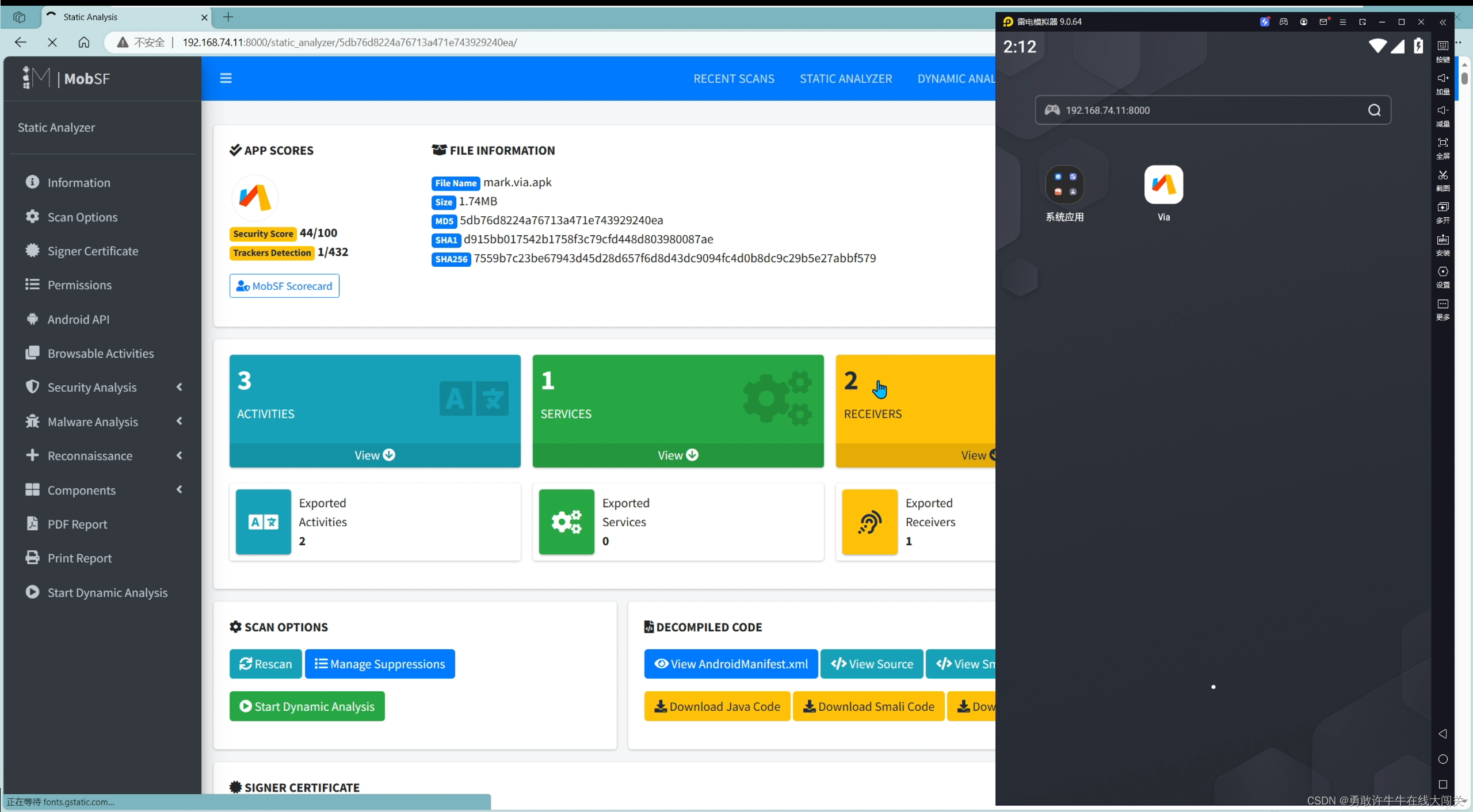The height and width of the screenshot is (812, 1473).
Task: Click the Via app icon in App Scores
Action: [255, 198]
